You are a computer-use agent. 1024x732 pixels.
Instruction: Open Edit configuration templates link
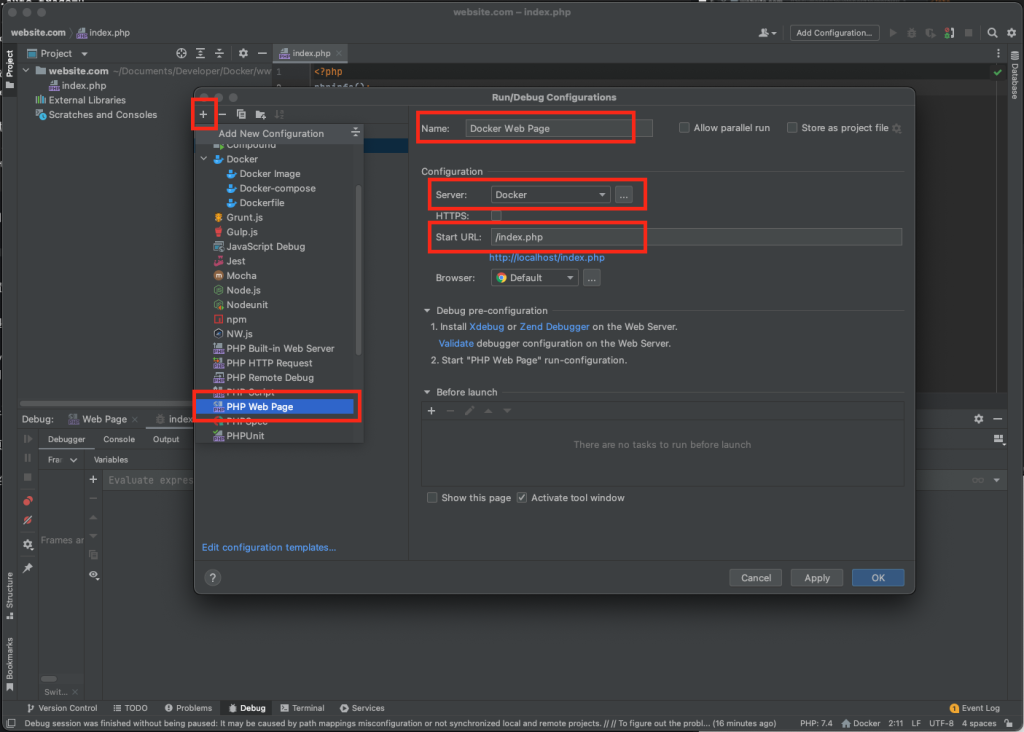tap(268, 547)
